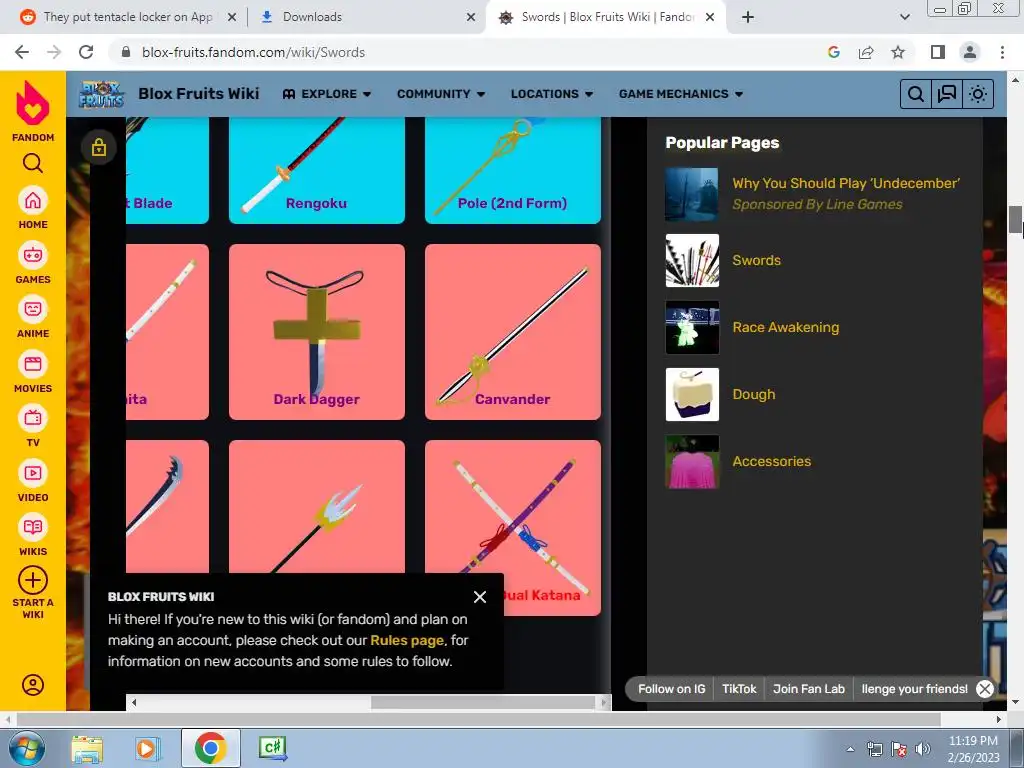Open Chrome profile avatar
The width and height of the screenshot is (1024, 768).
(x=970, y=52)
